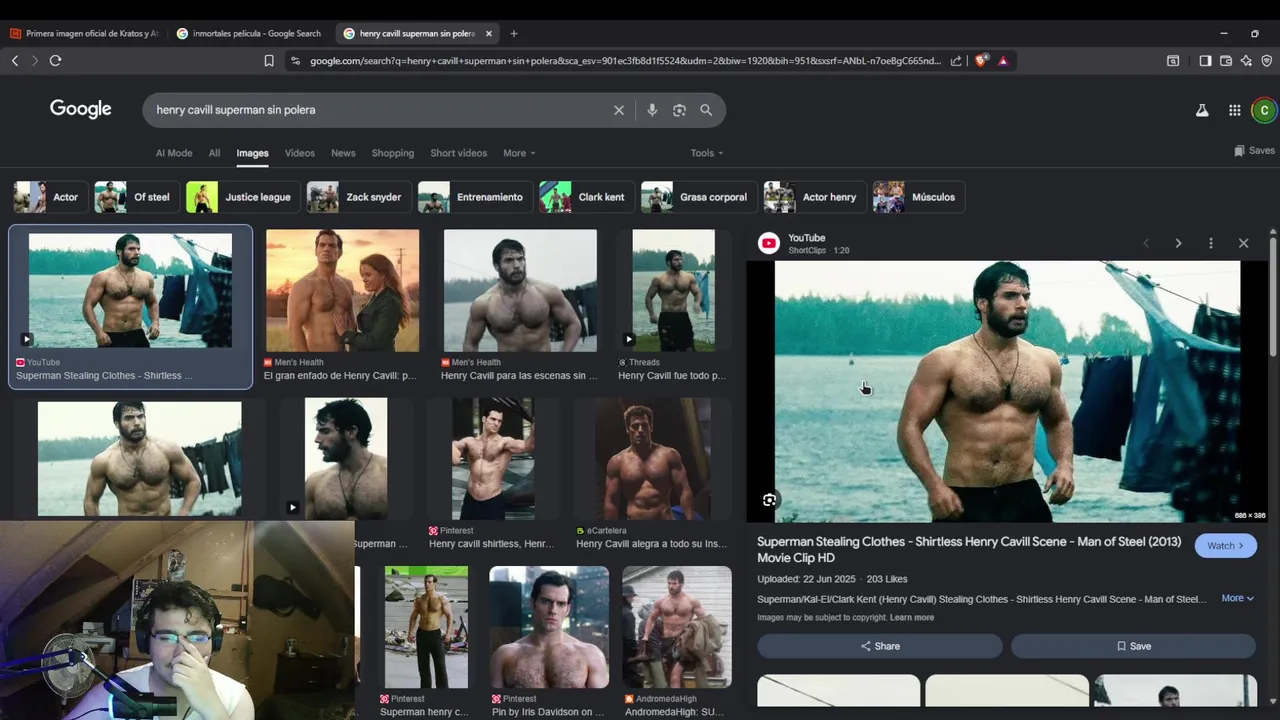Expand description with More chevron
The width and height of the screenshot is (1280, 720).
tap(1238, 598)
